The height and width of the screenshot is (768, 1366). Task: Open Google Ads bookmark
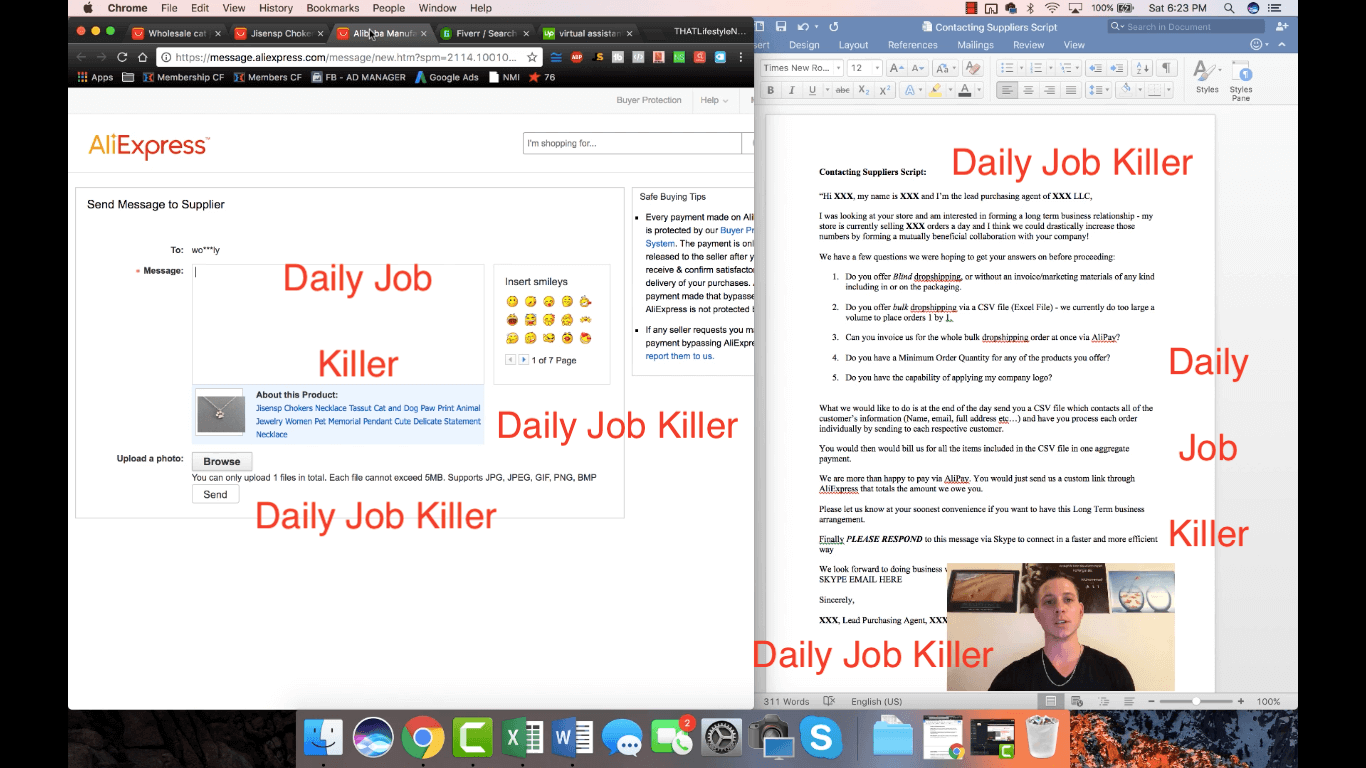[447, 77]
